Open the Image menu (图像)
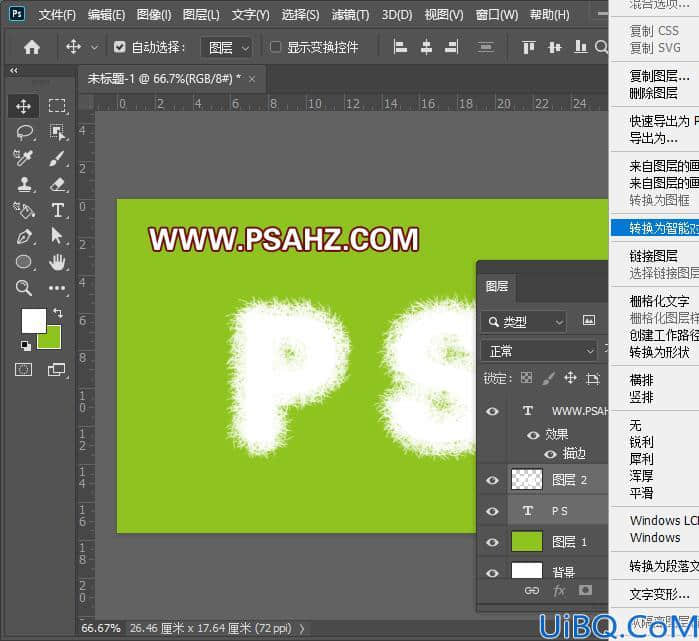The width and height of the screenshot is (699, 641). 154,15
